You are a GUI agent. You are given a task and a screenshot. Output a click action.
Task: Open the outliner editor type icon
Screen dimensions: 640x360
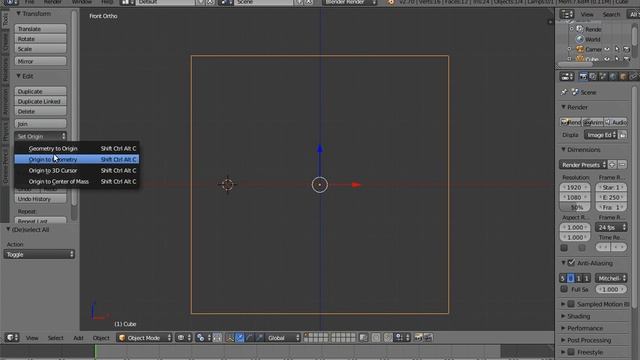(x=567, y=14)
